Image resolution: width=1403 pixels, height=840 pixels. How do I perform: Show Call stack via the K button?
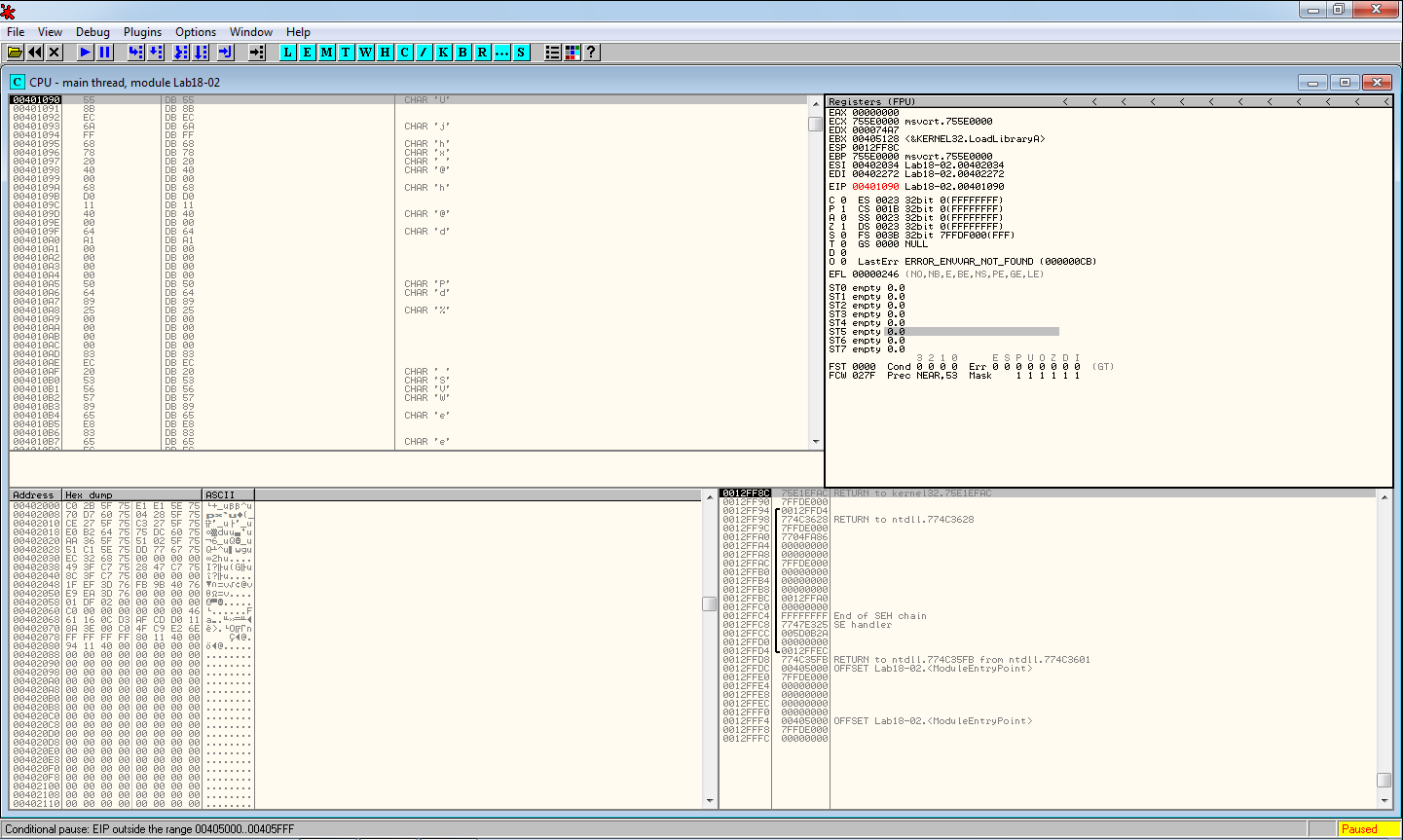click(x=444, y=53)
